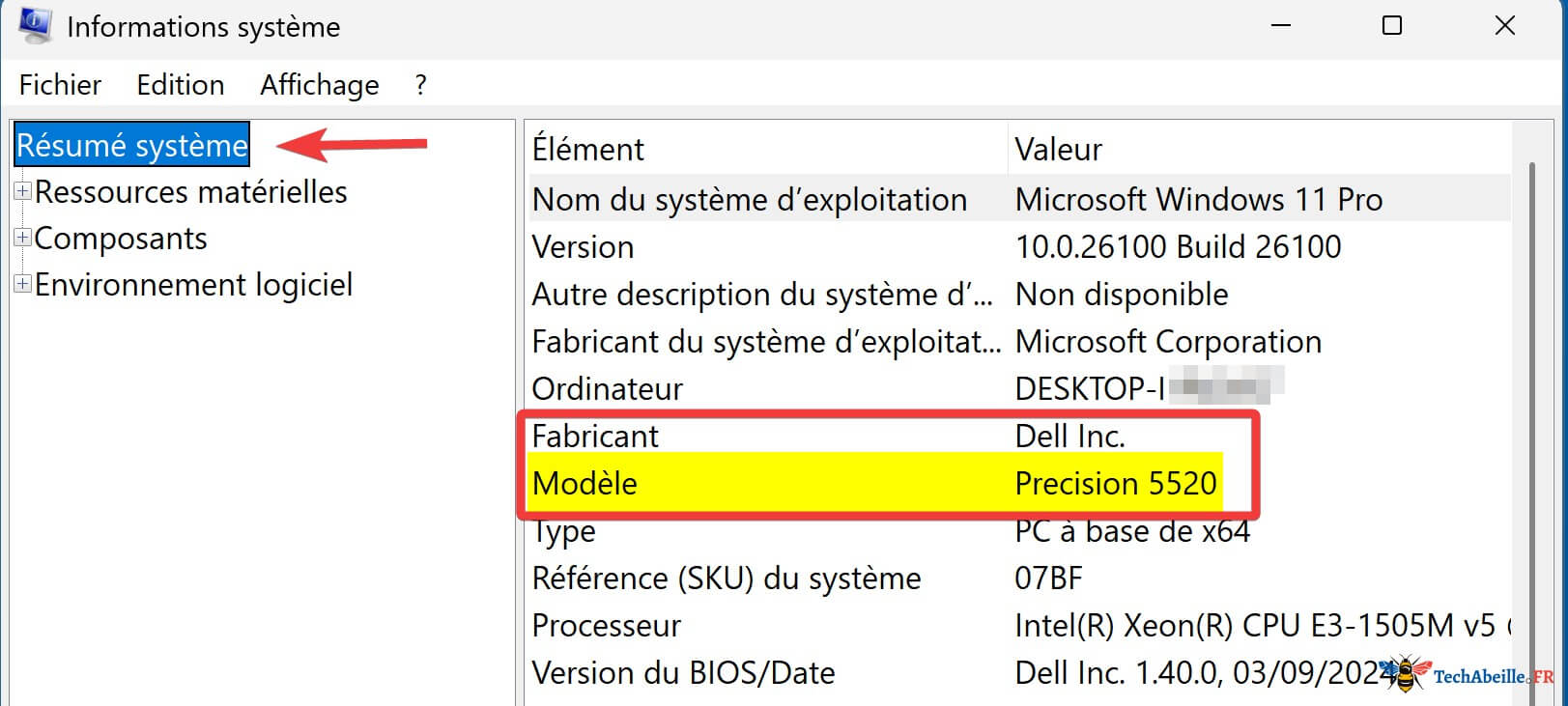The height and width of the screenshot is (706, 1568).
Task: Open the Fichier menu
Action: click(x=60, y=85)
